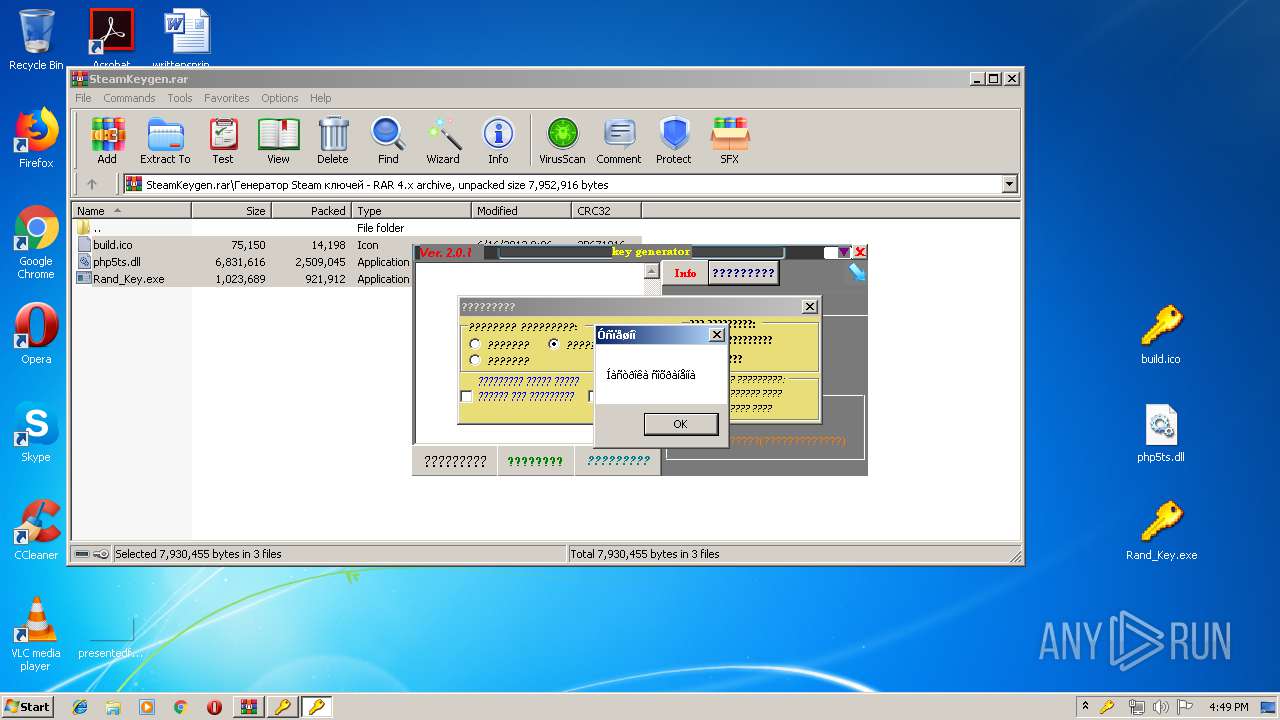This screenshot has height=720, width=1280.
Task: Click the Start button
Action: pyautogui.click(x=28, y=707)
